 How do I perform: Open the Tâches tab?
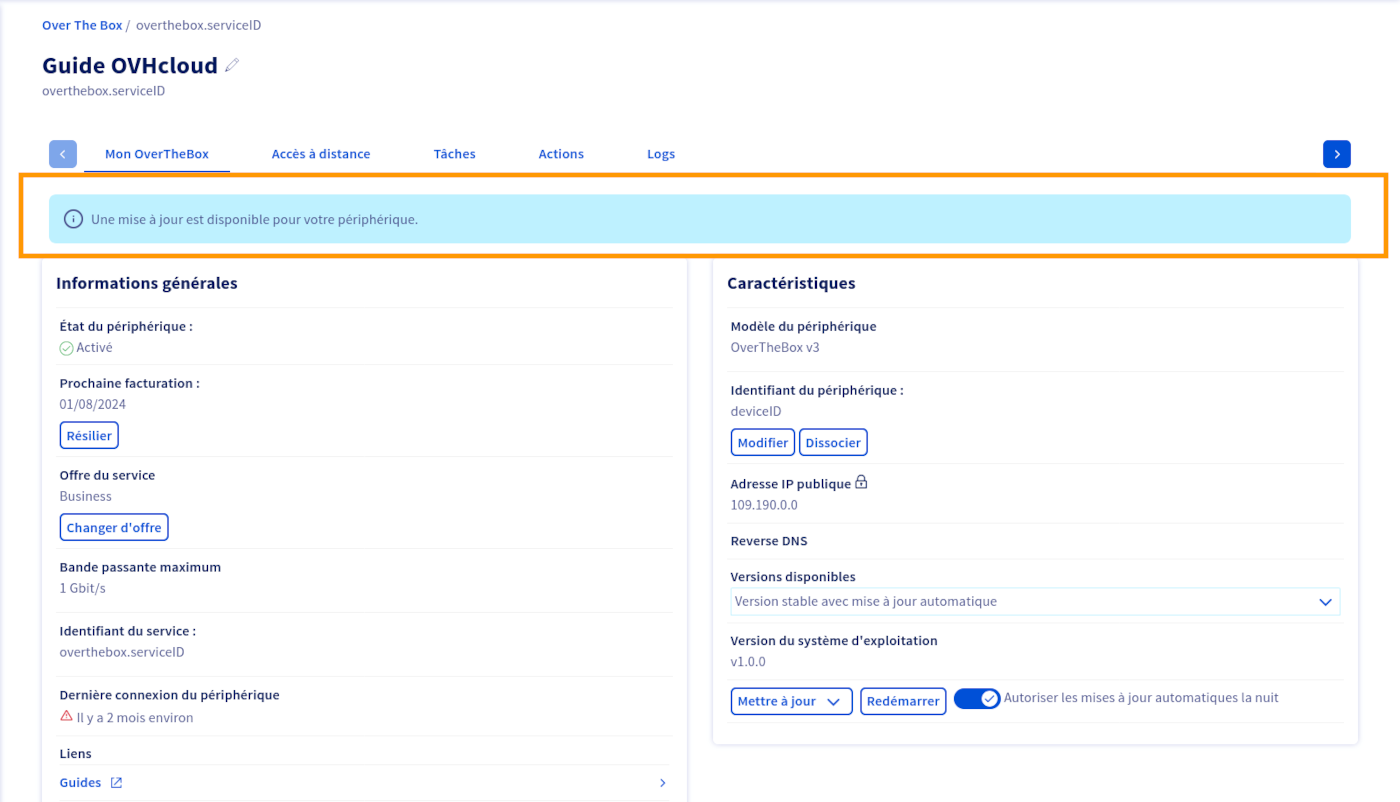[x=454, y=154]
